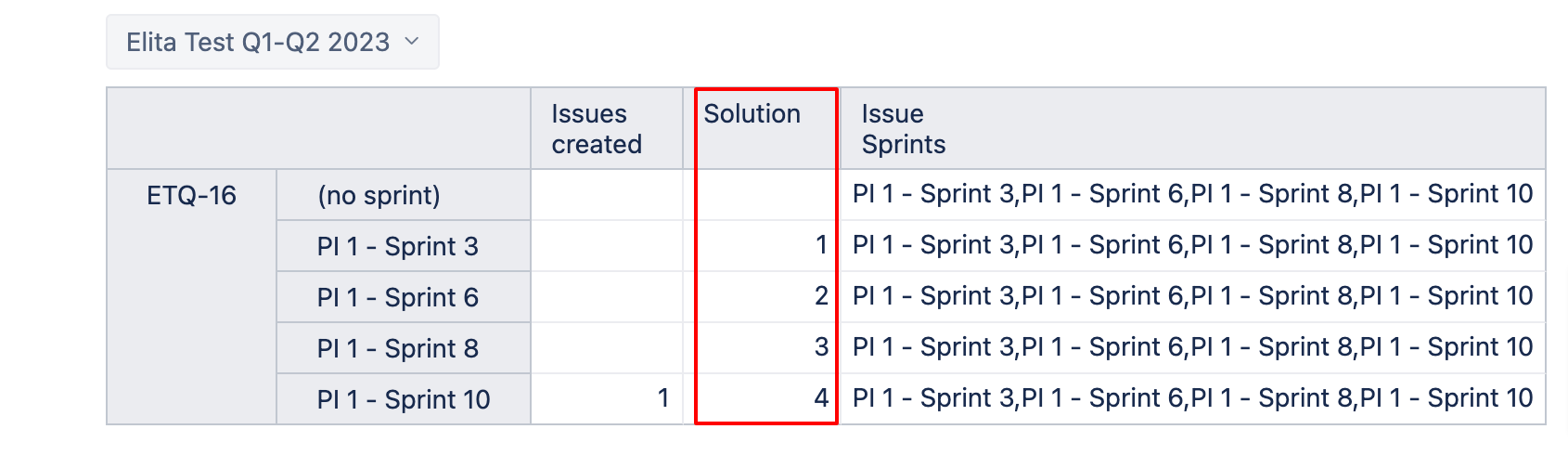
Task: Click the (no sprint) row header
Action: tap(379, 196)
